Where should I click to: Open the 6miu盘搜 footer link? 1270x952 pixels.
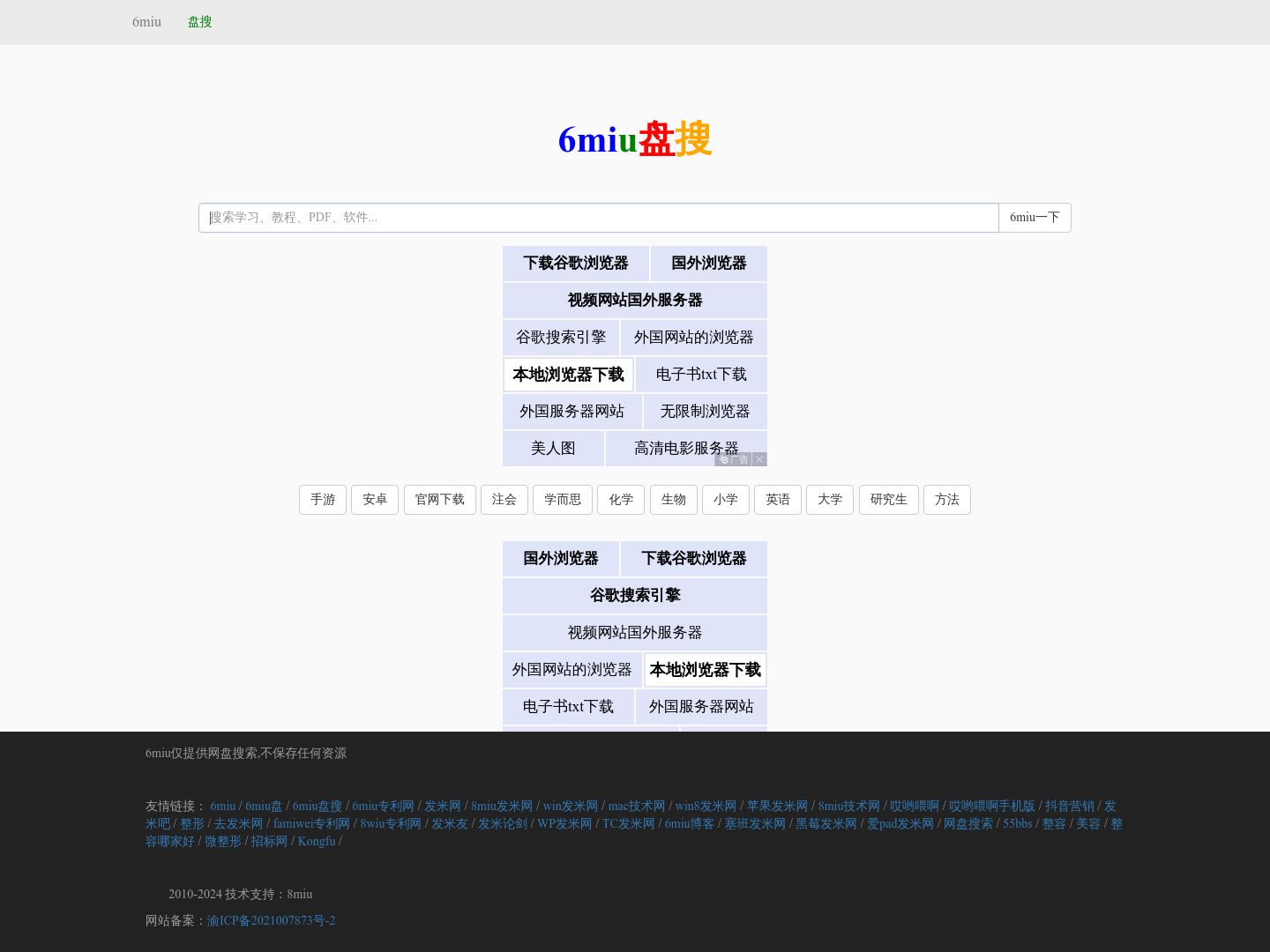(317, 807)
